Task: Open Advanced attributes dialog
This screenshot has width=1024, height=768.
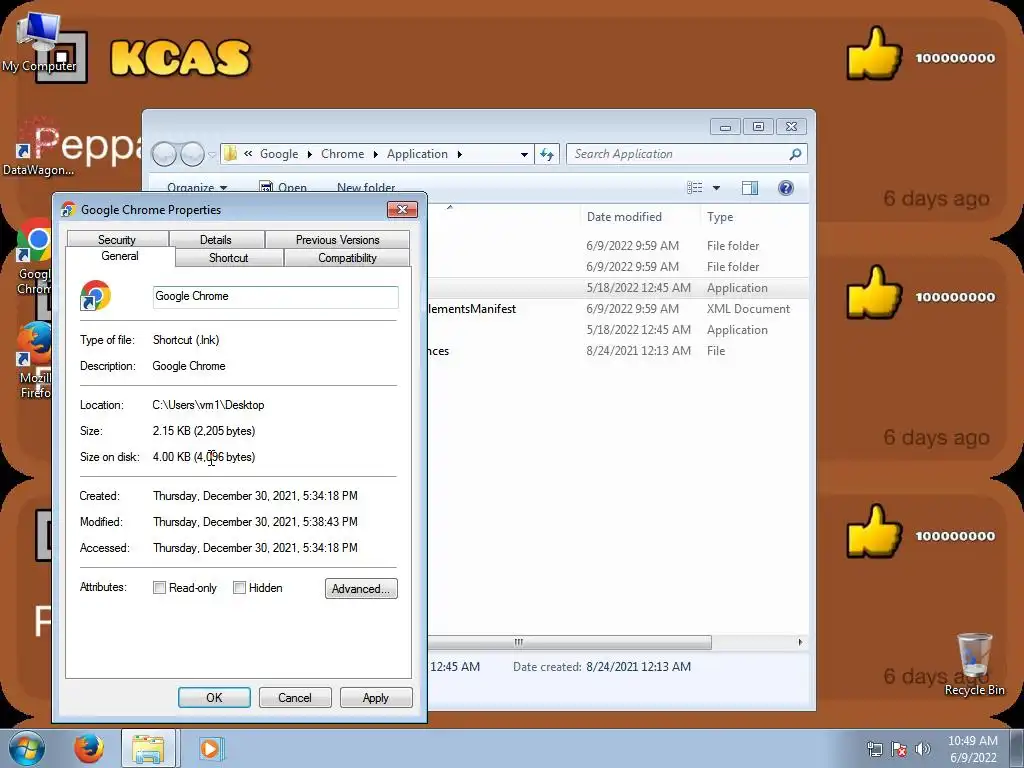Action: 361,588
